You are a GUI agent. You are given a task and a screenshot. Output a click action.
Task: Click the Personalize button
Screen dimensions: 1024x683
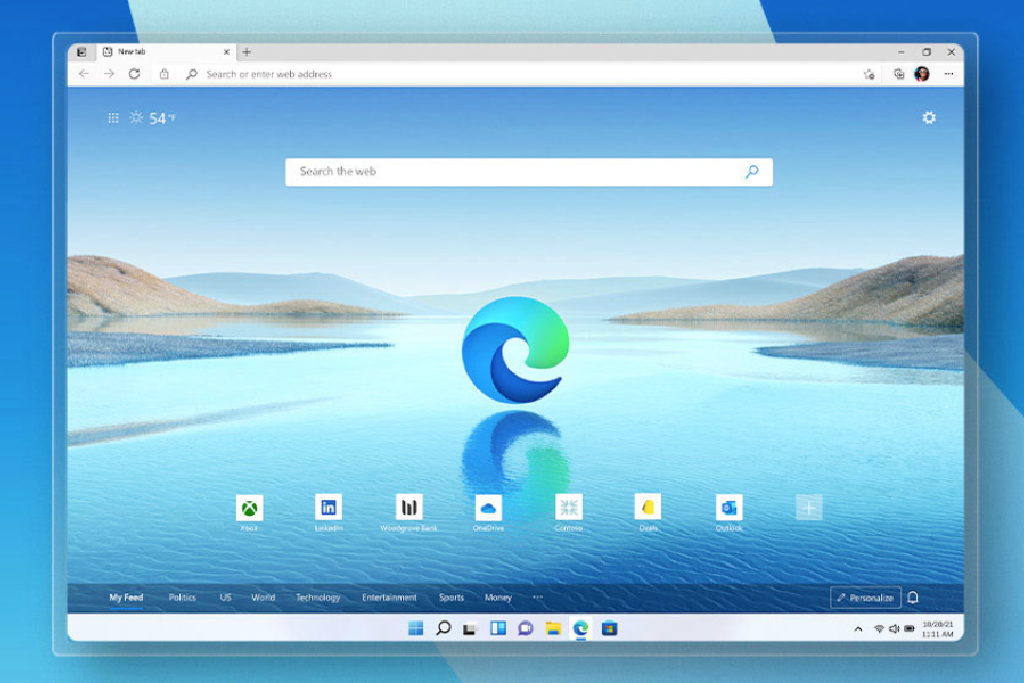[865, 597]
